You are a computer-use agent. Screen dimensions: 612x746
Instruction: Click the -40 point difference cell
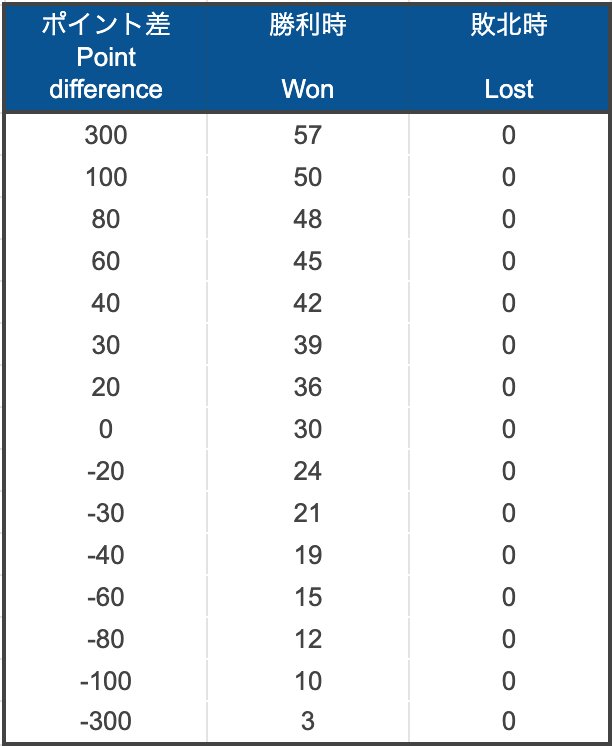pyautogui.click(x=106, y=555)
